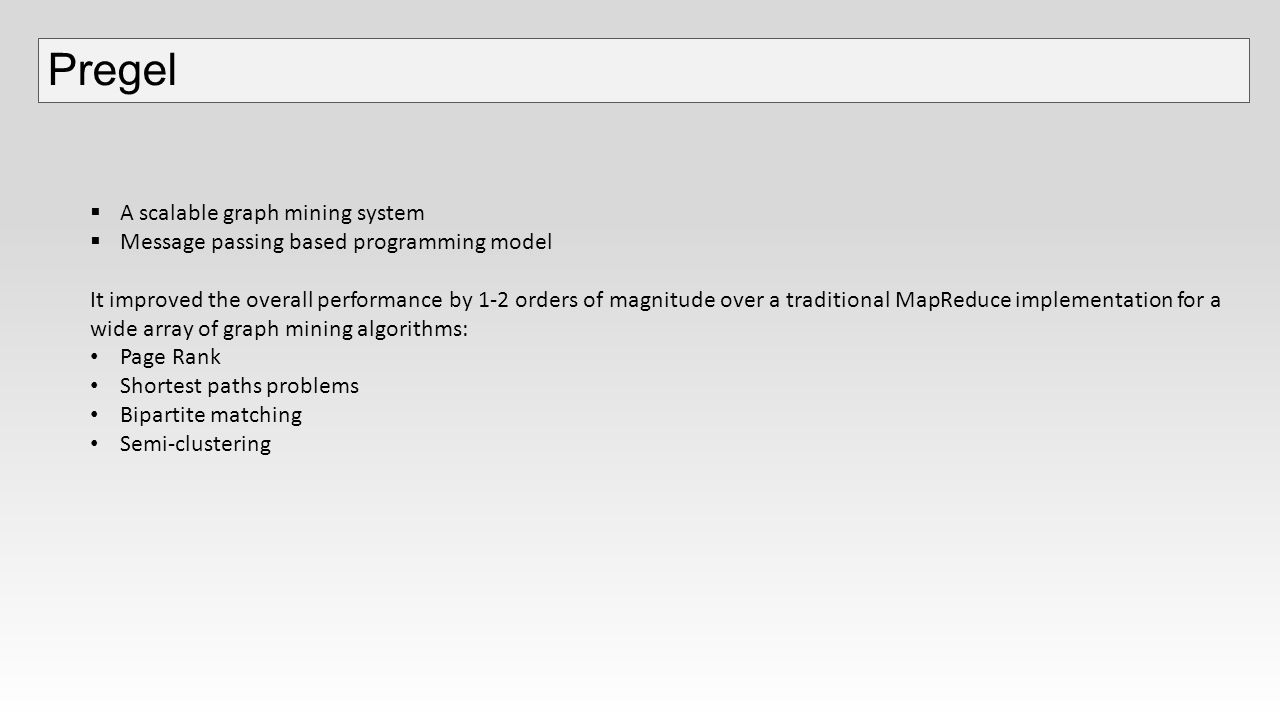Click 'A scalable graph mining system' line
1280x720 pixels.
coord(272,213)
